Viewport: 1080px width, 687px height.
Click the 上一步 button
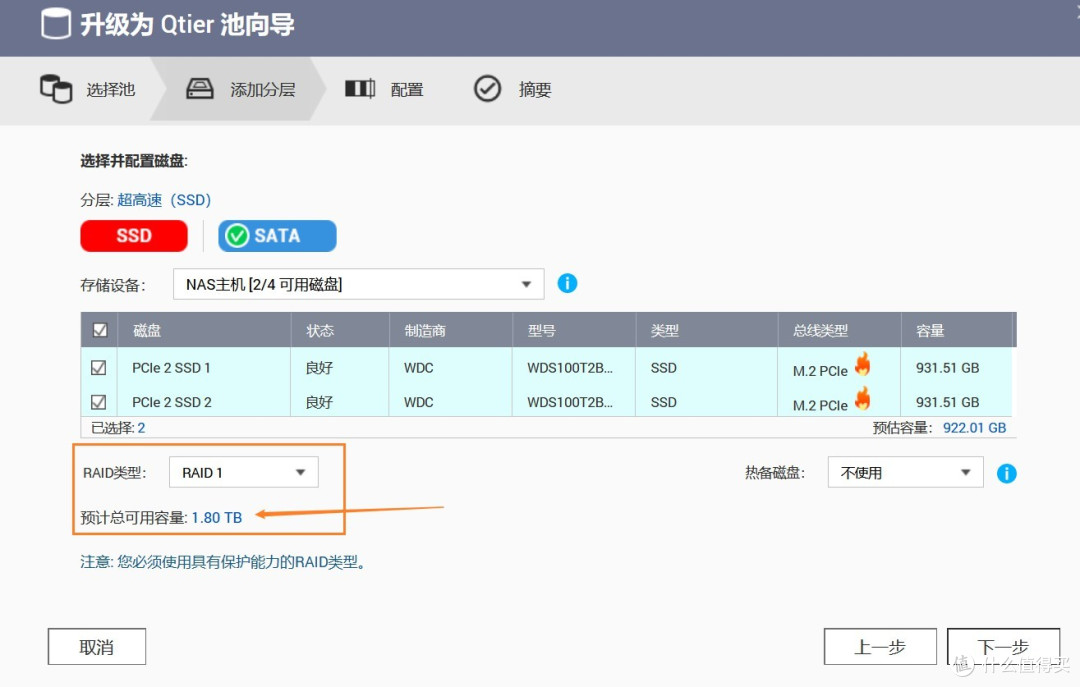[880, 646]
